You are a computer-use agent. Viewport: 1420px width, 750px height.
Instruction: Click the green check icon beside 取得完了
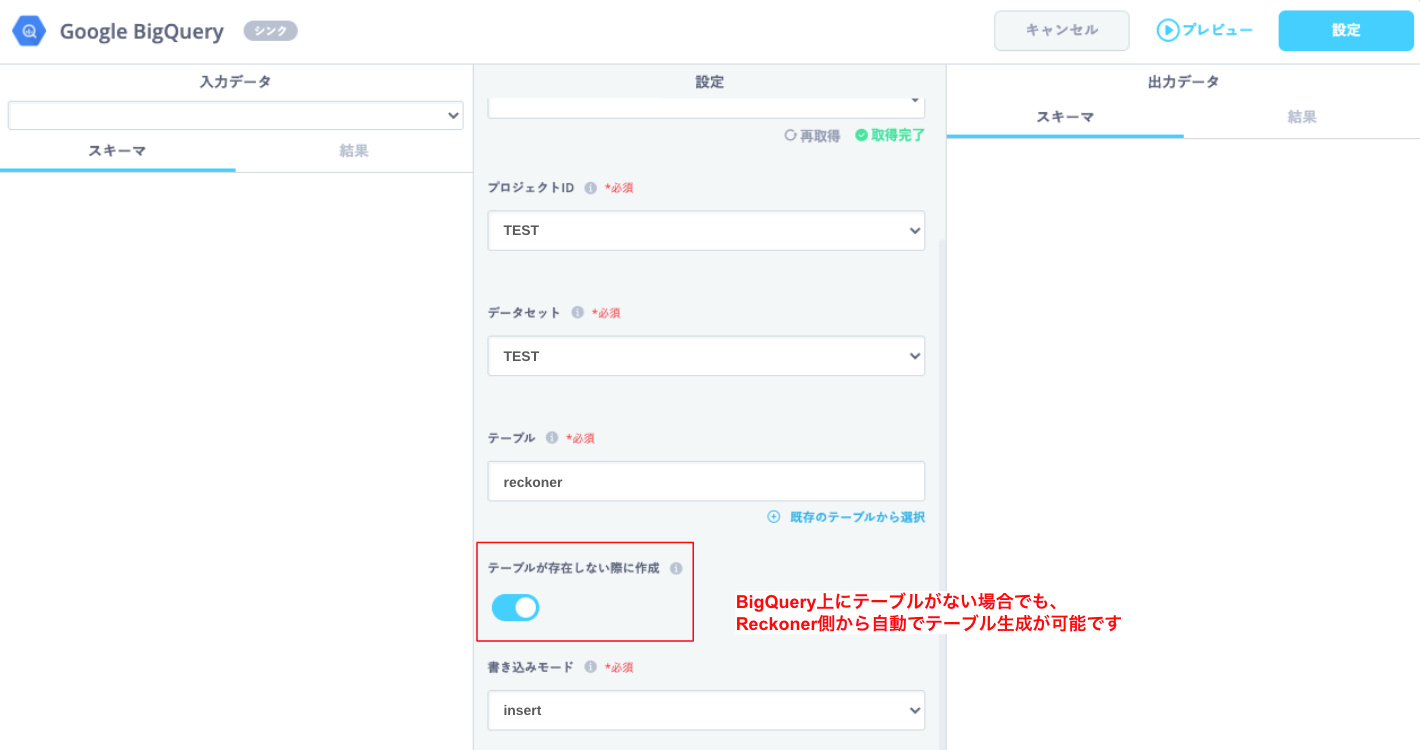861,135
